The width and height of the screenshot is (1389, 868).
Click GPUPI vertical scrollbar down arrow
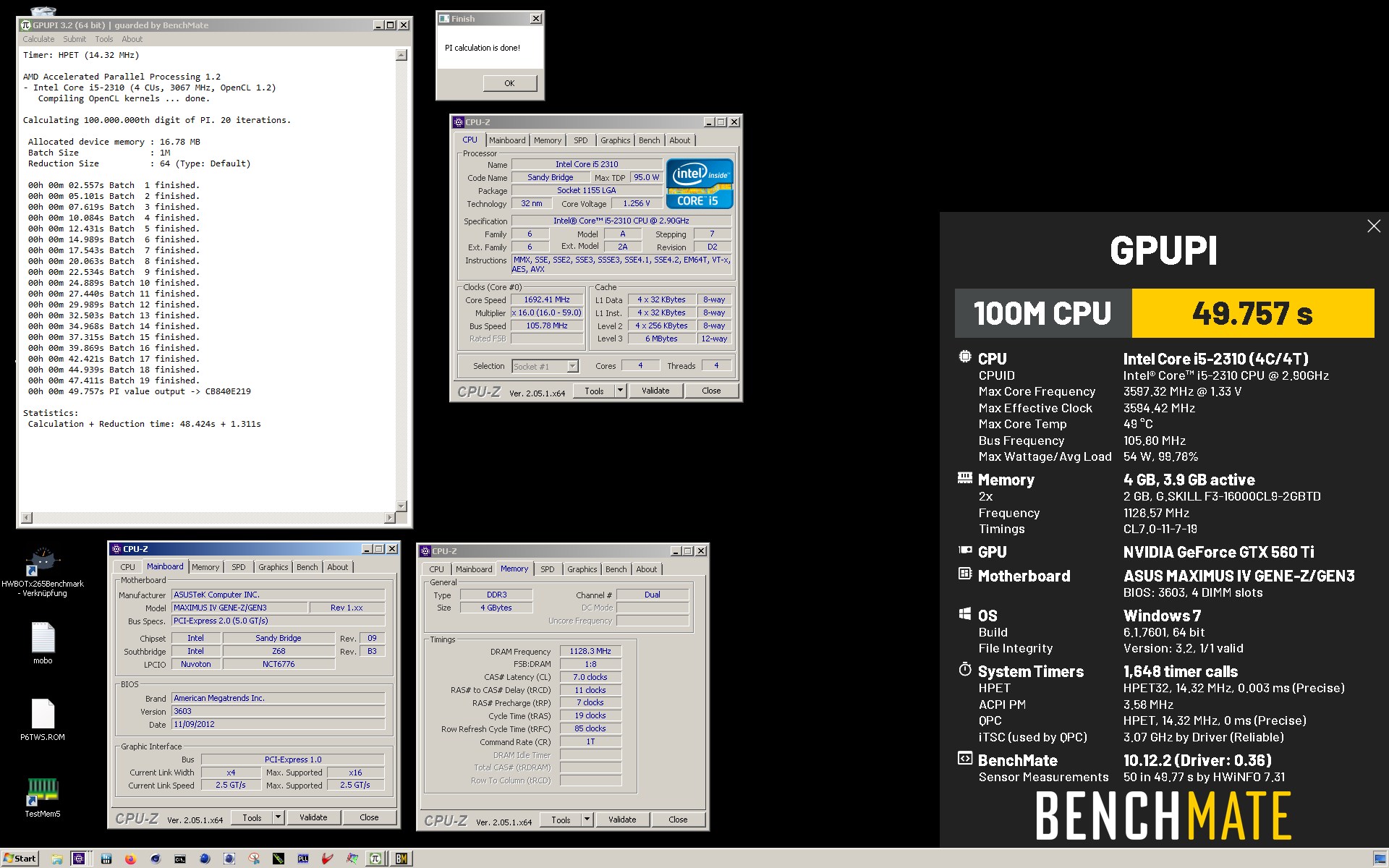[x=402, y=506]
